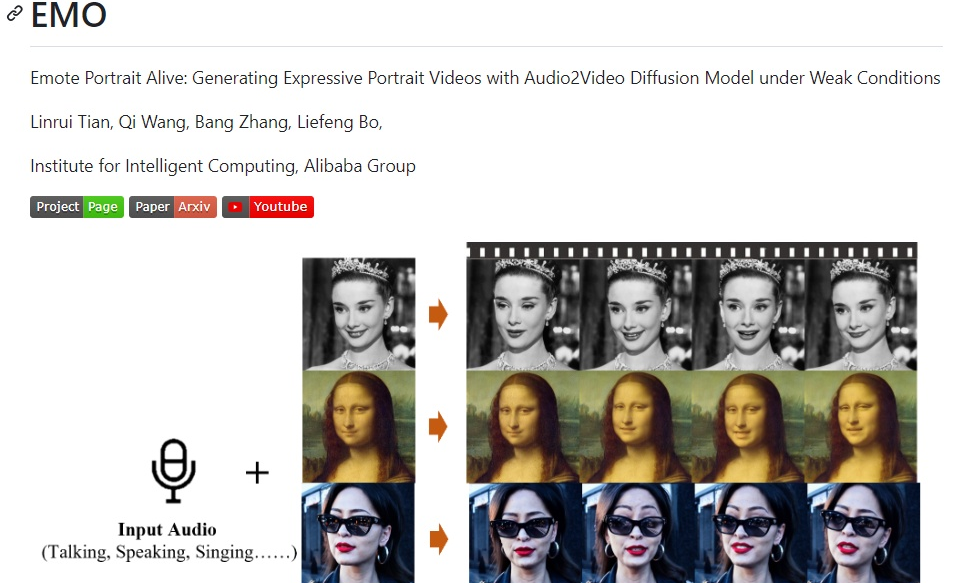Viewport: 960px width, 584px height.
Task: Open the Paper Arxiv badge link
Action: click(x=172, y=207)
